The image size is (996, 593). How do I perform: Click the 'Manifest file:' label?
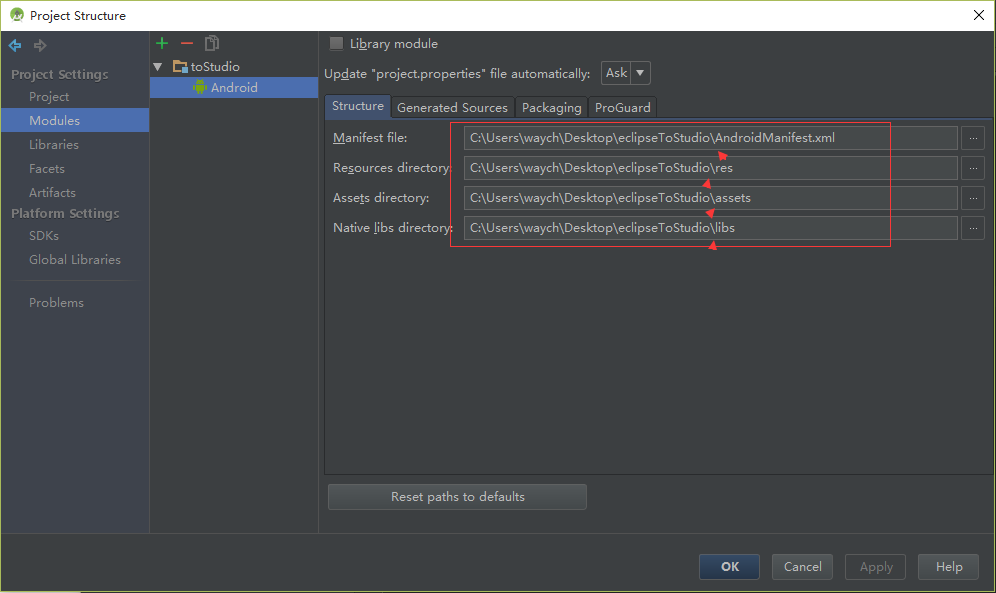370,138
